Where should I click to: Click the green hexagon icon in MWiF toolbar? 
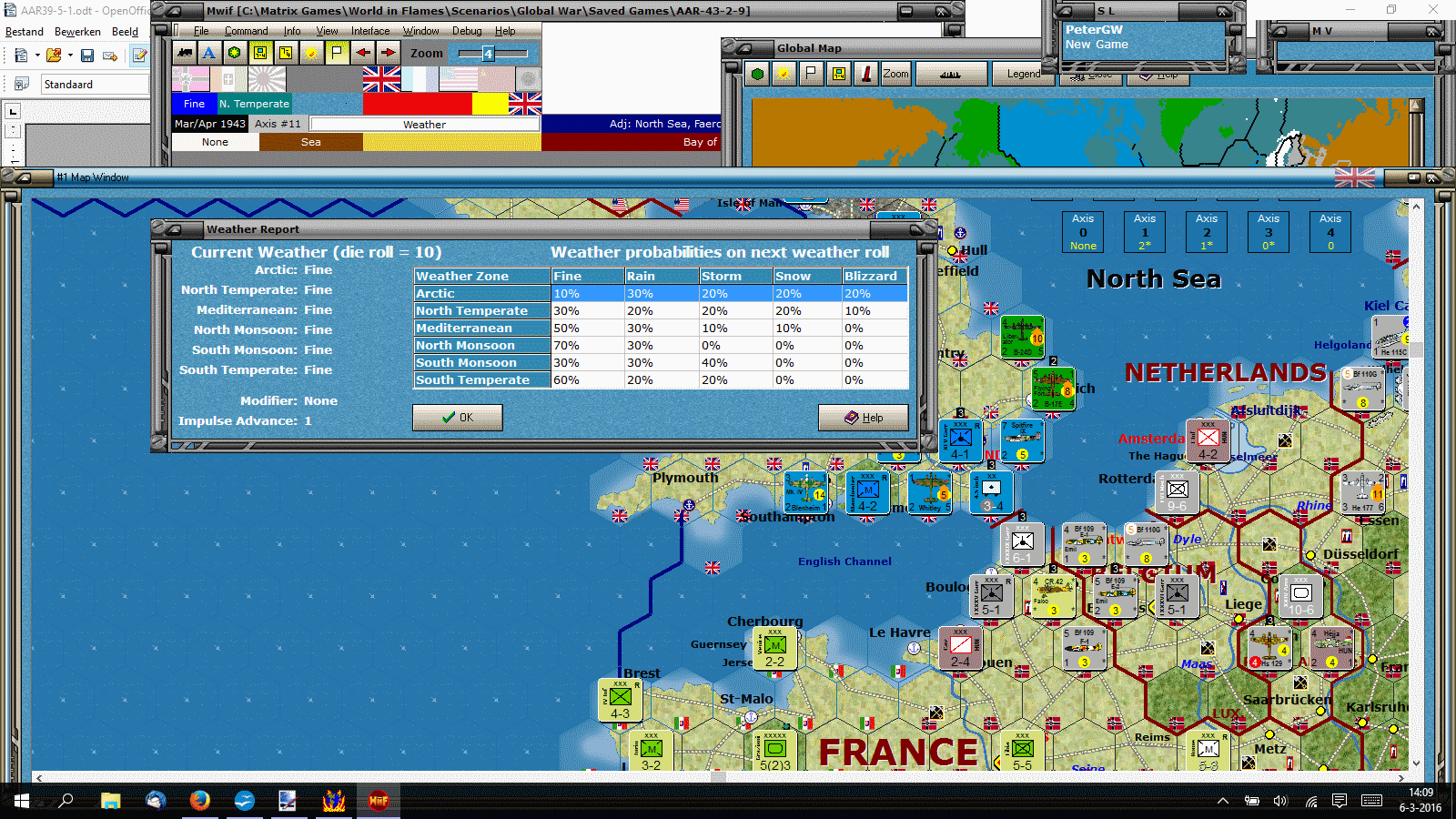click(x=235, y=53)
